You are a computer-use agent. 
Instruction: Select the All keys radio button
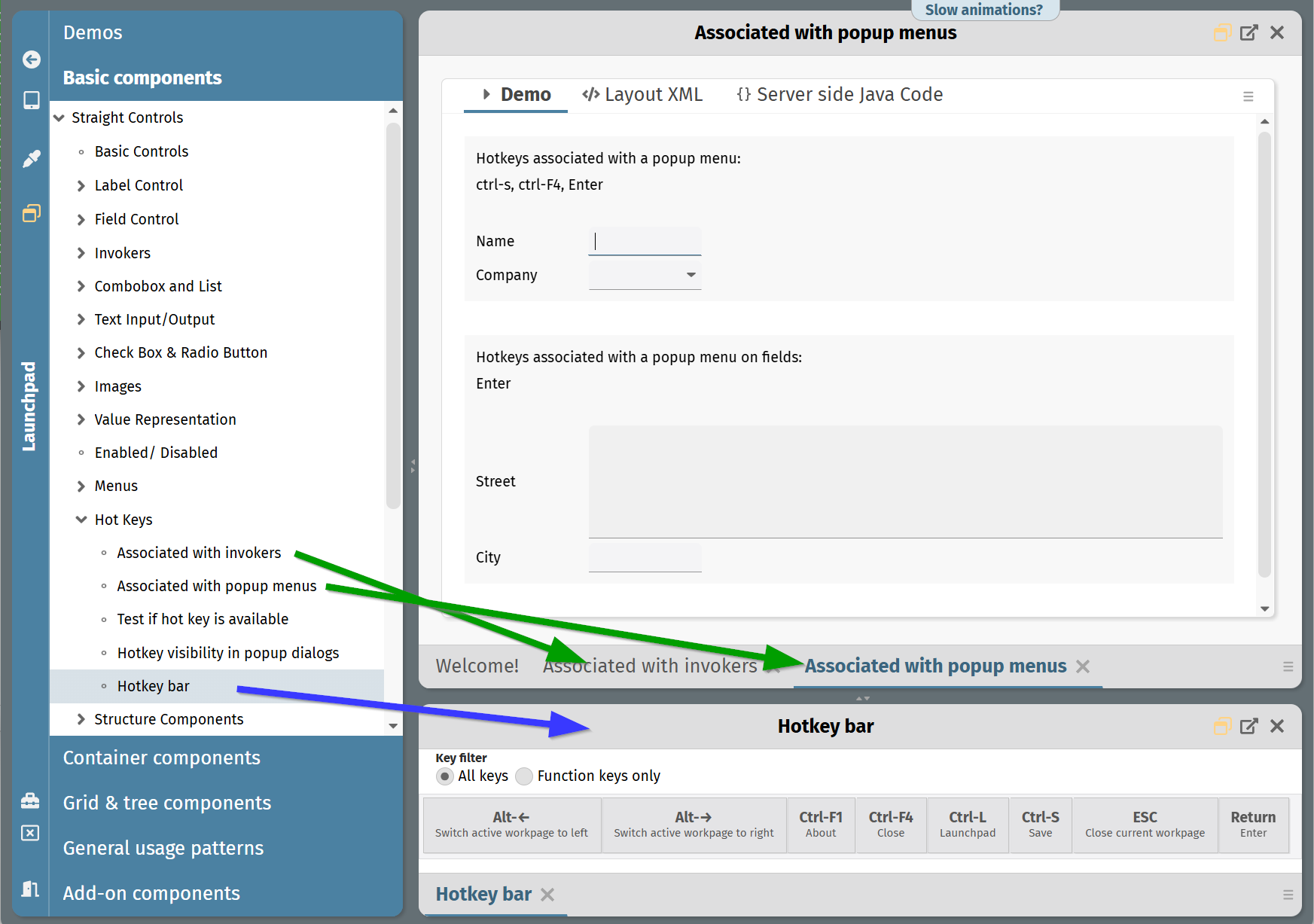pyautogui.click(x=445, y=776)
